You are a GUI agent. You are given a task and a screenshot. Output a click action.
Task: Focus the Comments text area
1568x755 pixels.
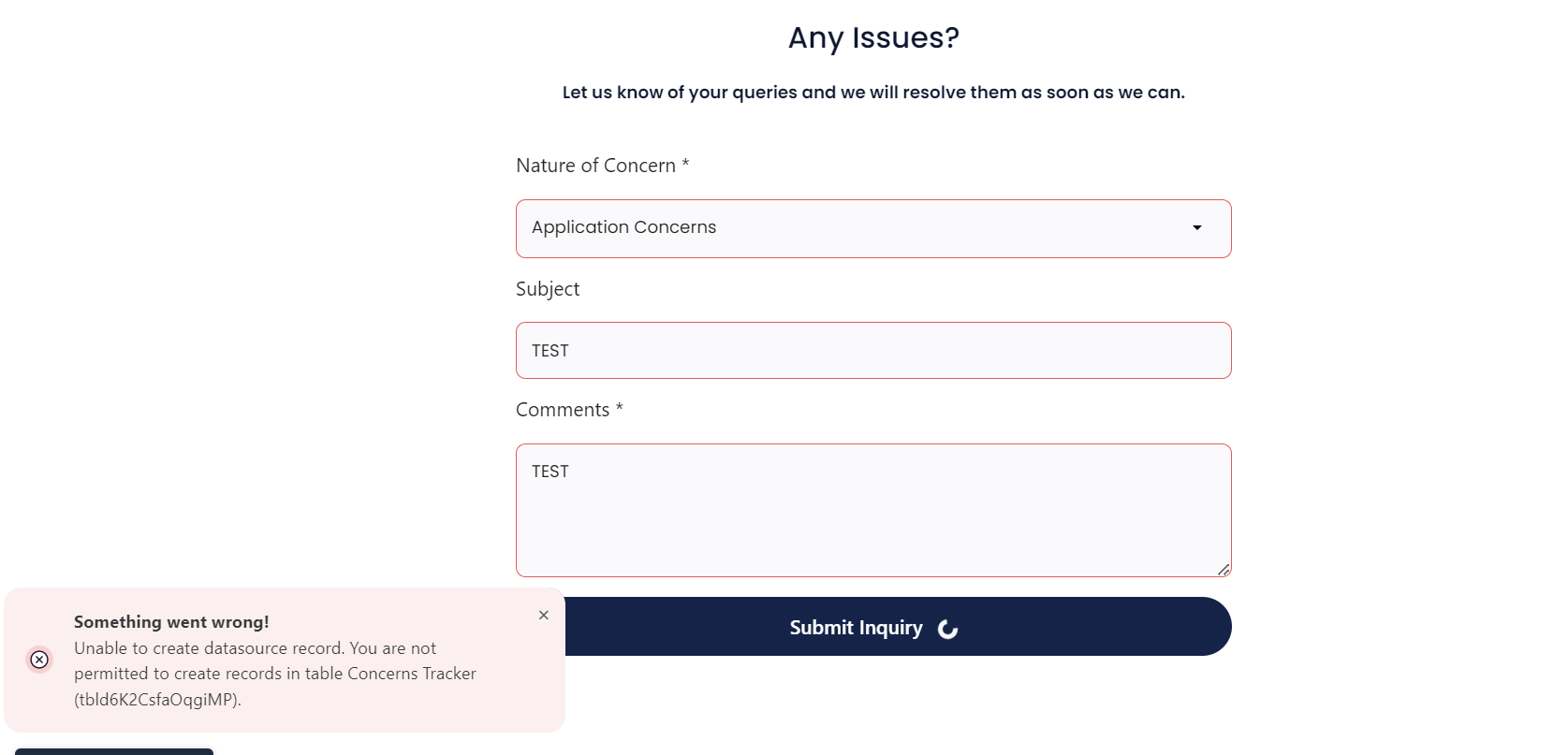coord(873,510)
